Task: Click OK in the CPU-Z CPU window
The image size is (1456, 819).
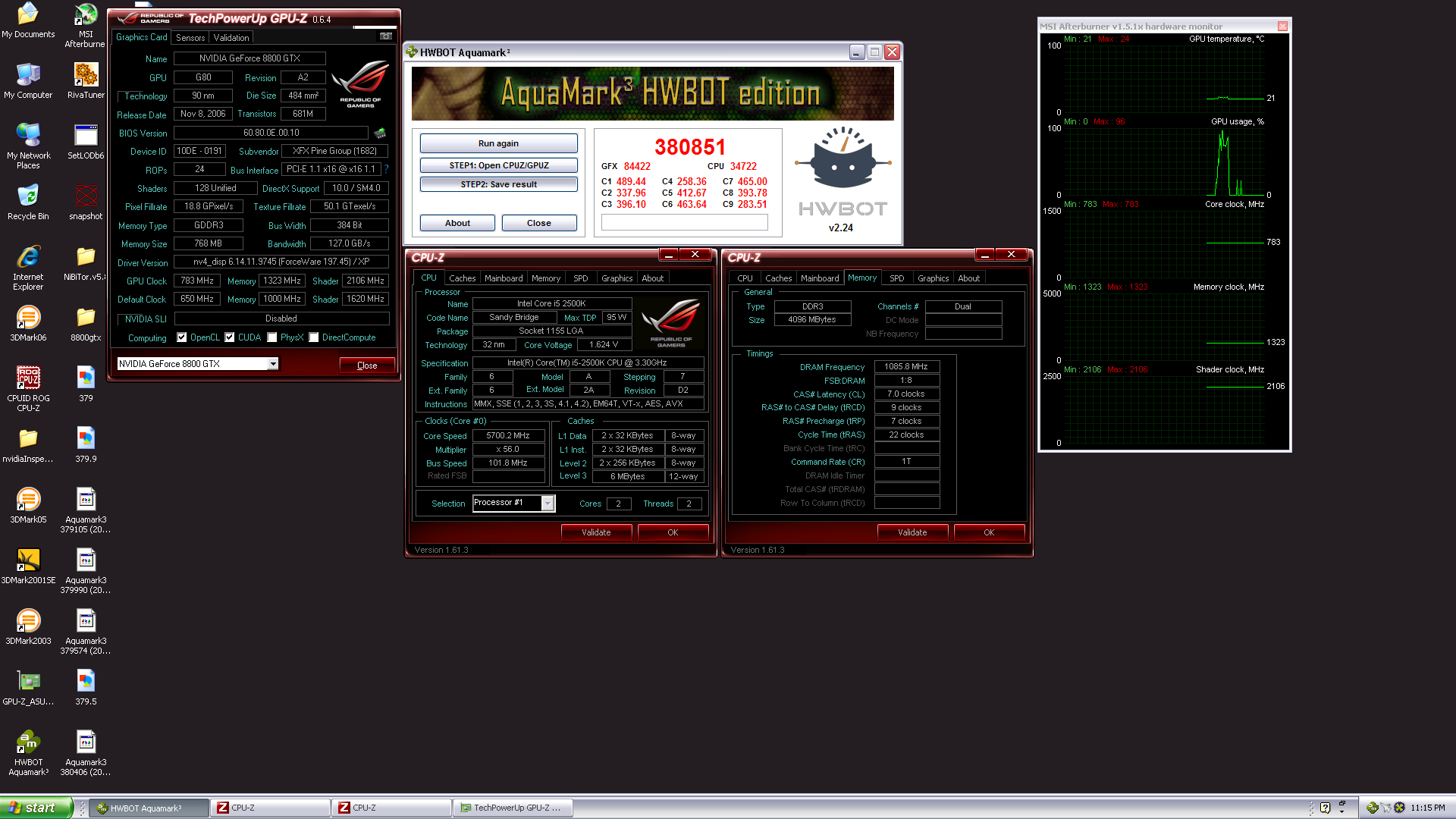Action: (673, 532)
